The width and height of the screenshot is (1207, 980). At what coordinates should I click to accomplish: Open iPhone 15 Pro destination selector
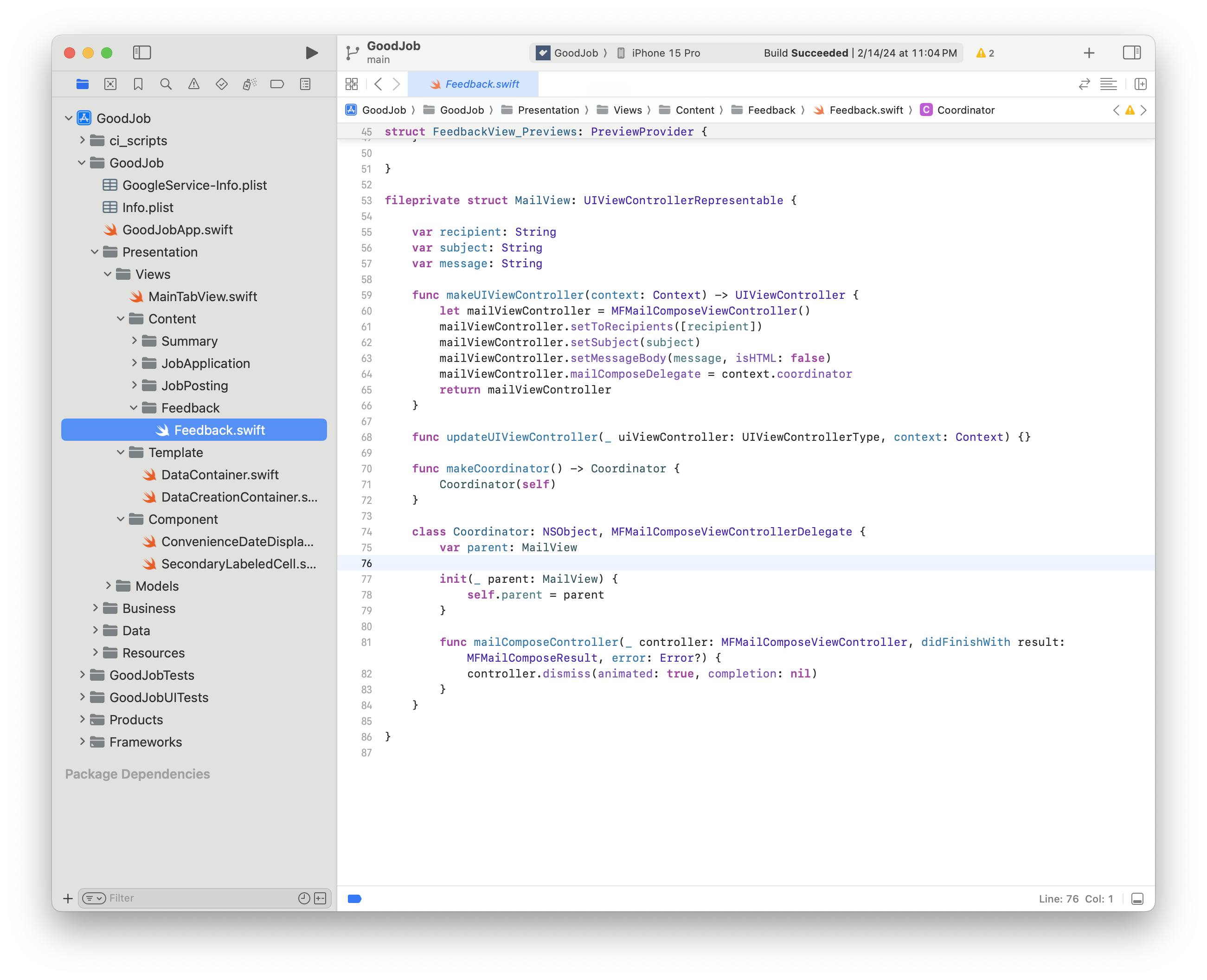coord(665,53)
